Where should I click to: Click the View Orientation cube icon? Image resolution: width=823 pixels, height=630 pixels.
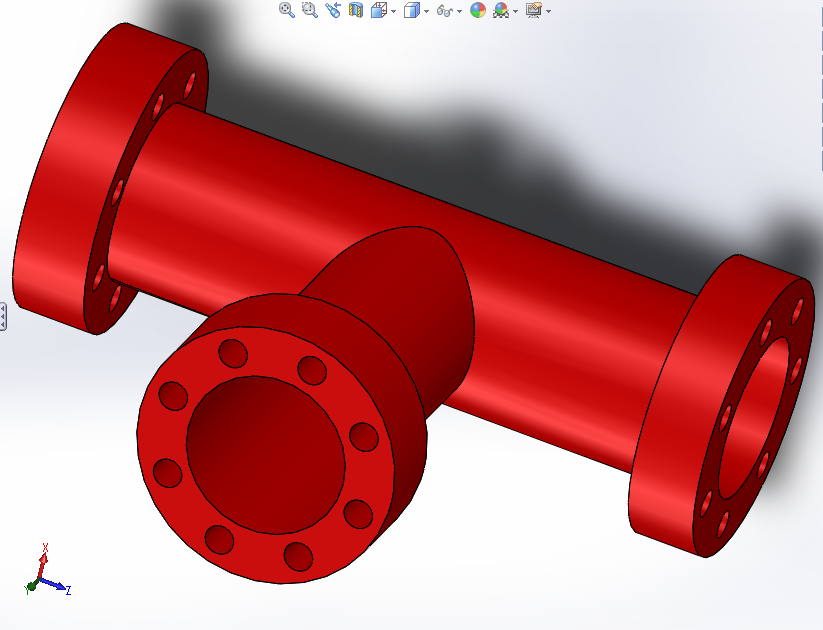tap(379, 10)
